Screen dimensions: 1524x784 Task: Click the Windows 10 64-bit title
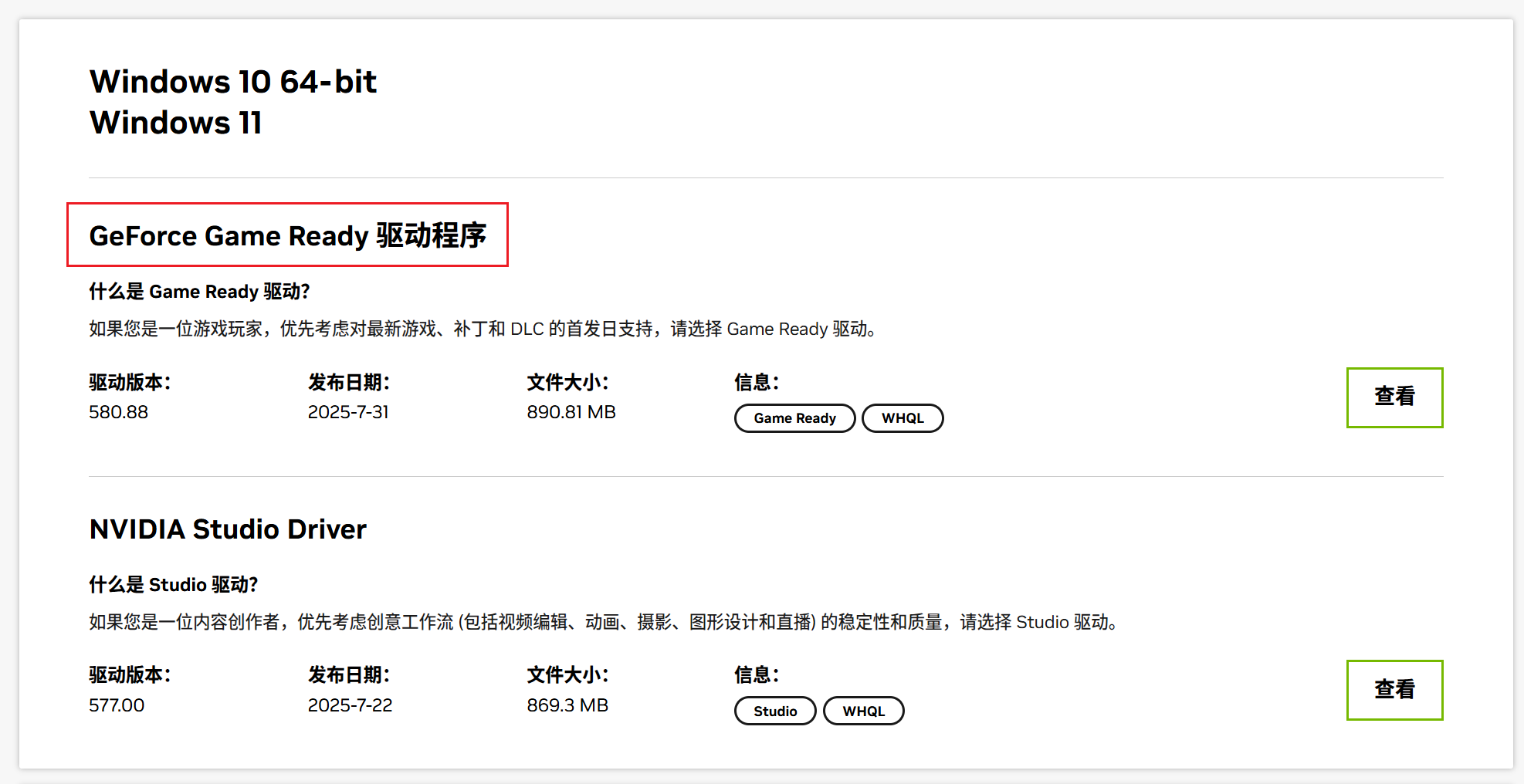coord(233,82)
